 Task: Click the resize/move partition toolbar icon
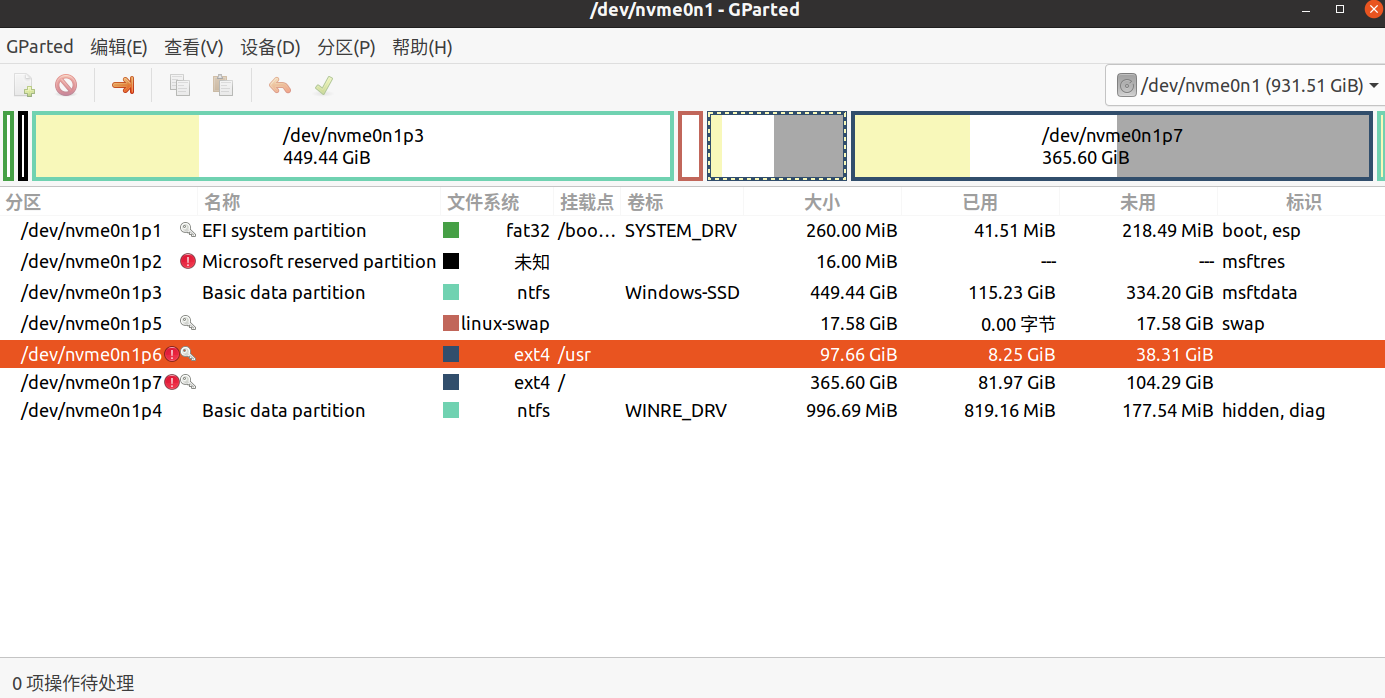(x=123, y=85)
